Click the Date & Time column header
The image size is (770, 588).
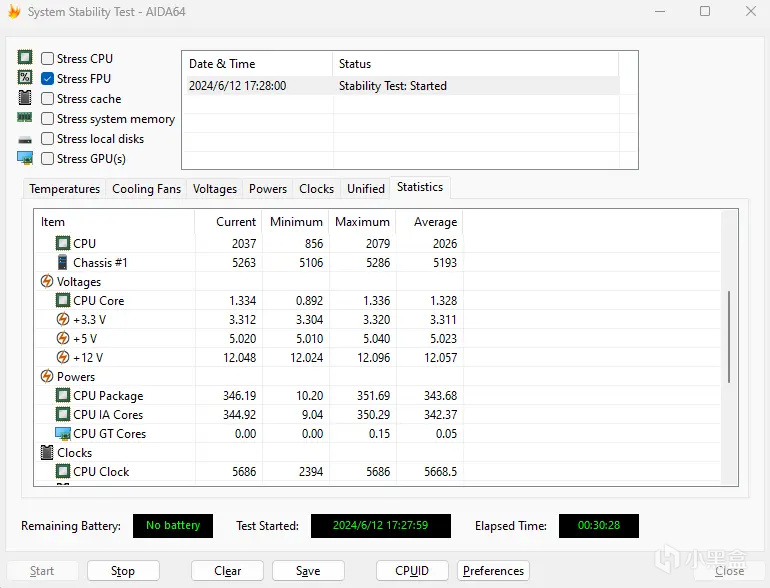[x=257, y=64]
